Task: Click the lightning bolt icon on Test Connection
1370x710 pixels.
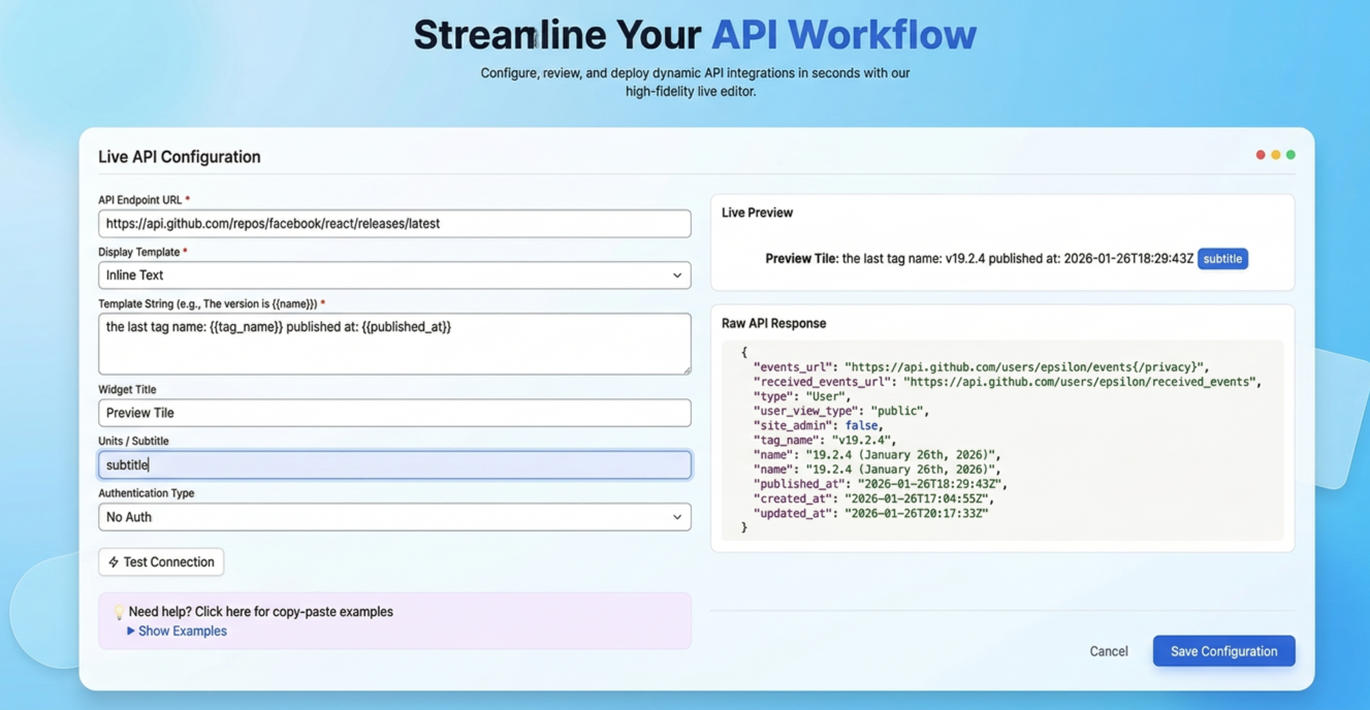Action: click(x=113, y=562)
